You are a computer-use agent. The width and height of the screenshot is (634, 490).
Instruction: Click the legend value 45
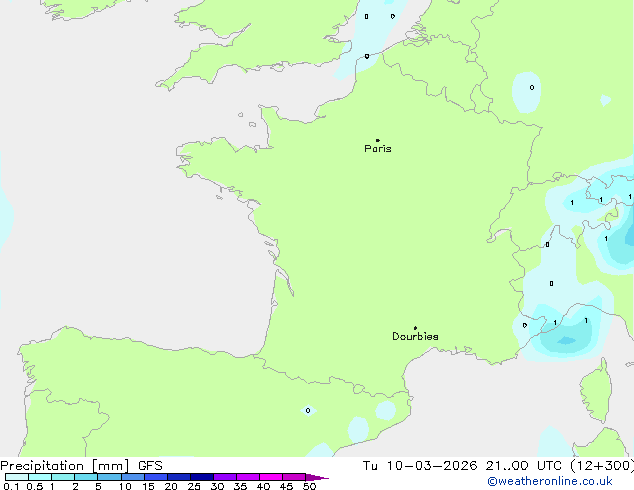tap(286, 486)
